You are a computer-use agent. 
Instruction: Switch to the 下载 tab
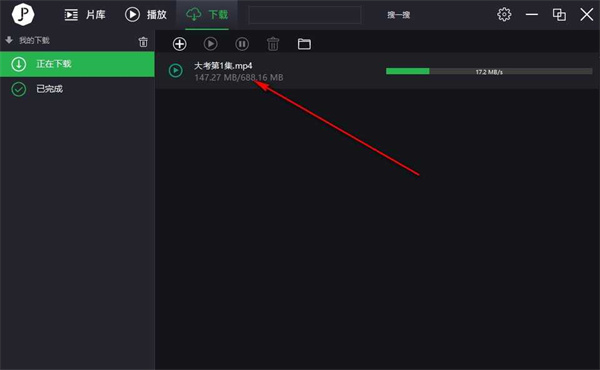pos(207,15)
